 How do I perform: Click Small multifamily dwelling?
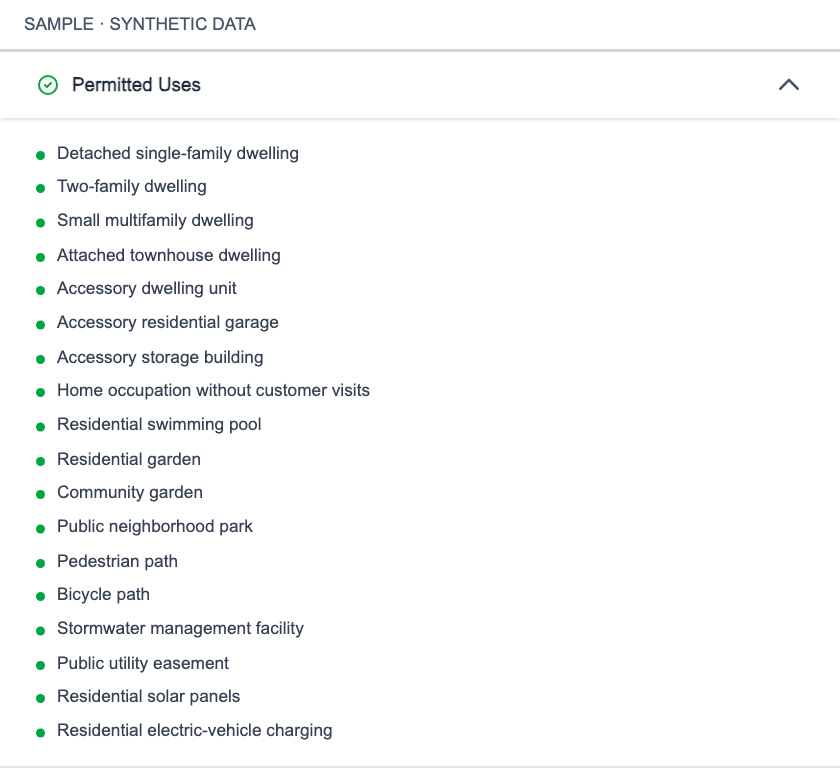pyautogui.click(x=155, y=220)
